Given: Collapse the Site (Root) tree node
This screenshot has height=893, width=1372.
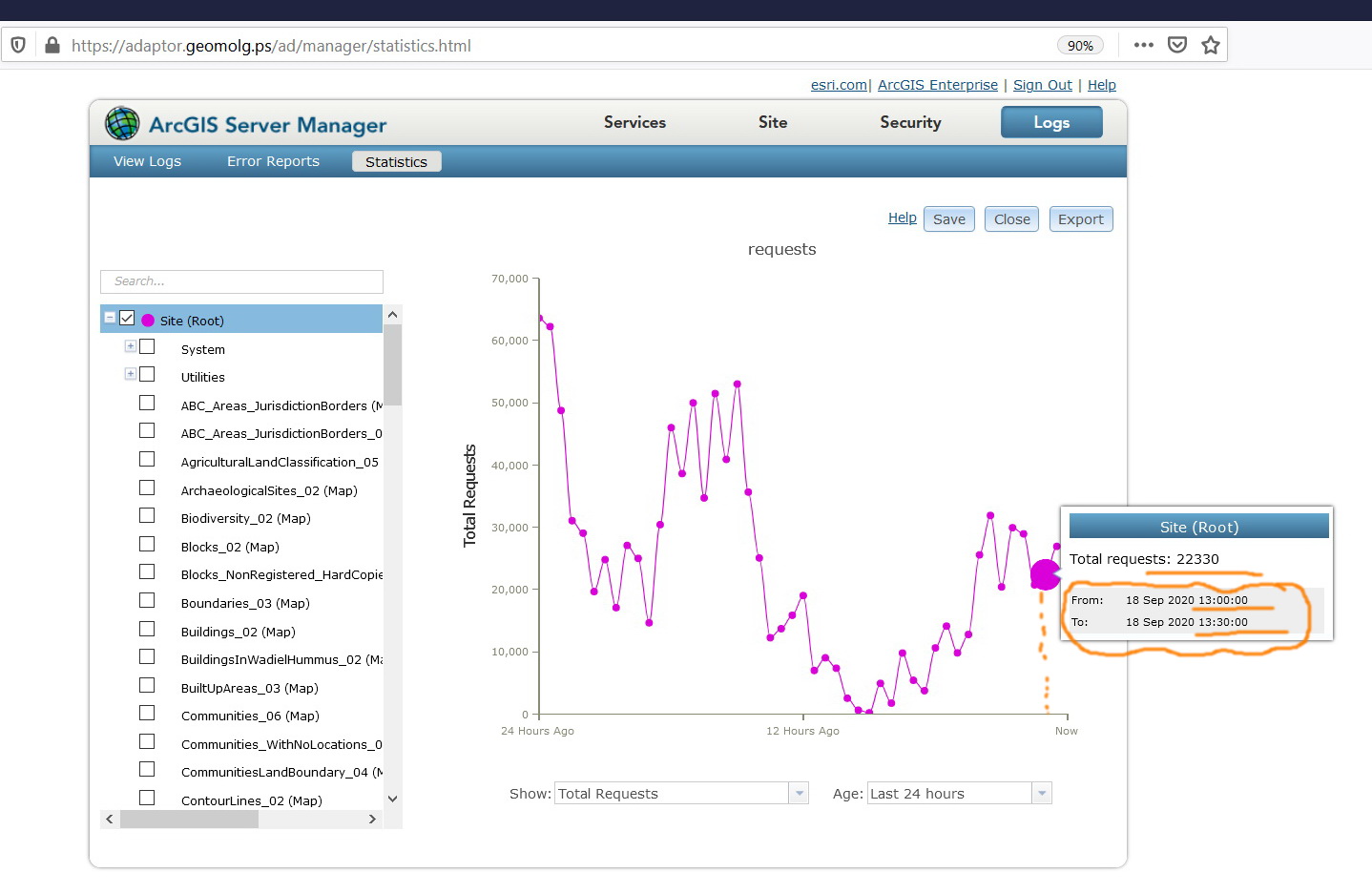Looking at the screenshot, I should coord(110,318).
